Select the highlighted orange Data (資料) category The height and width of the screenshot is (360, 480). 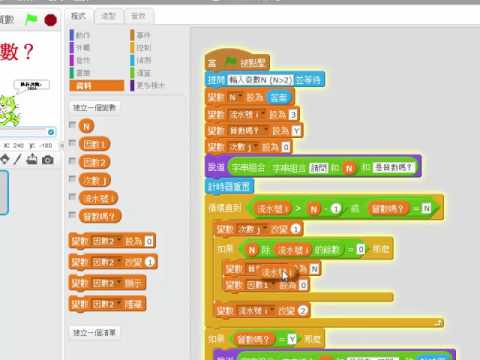pyautogui.click(x=97, y=86)
